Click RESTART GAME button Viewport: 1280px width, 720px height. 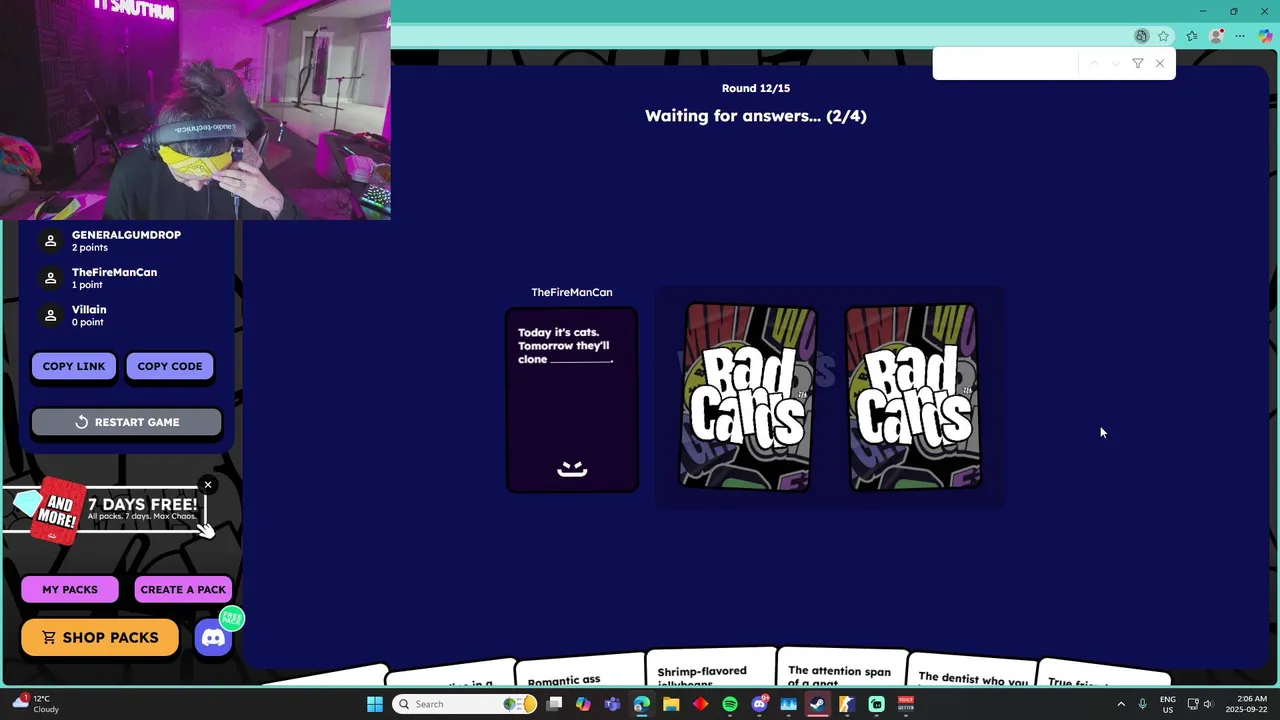pyautogui.click(x=126, y=422)
